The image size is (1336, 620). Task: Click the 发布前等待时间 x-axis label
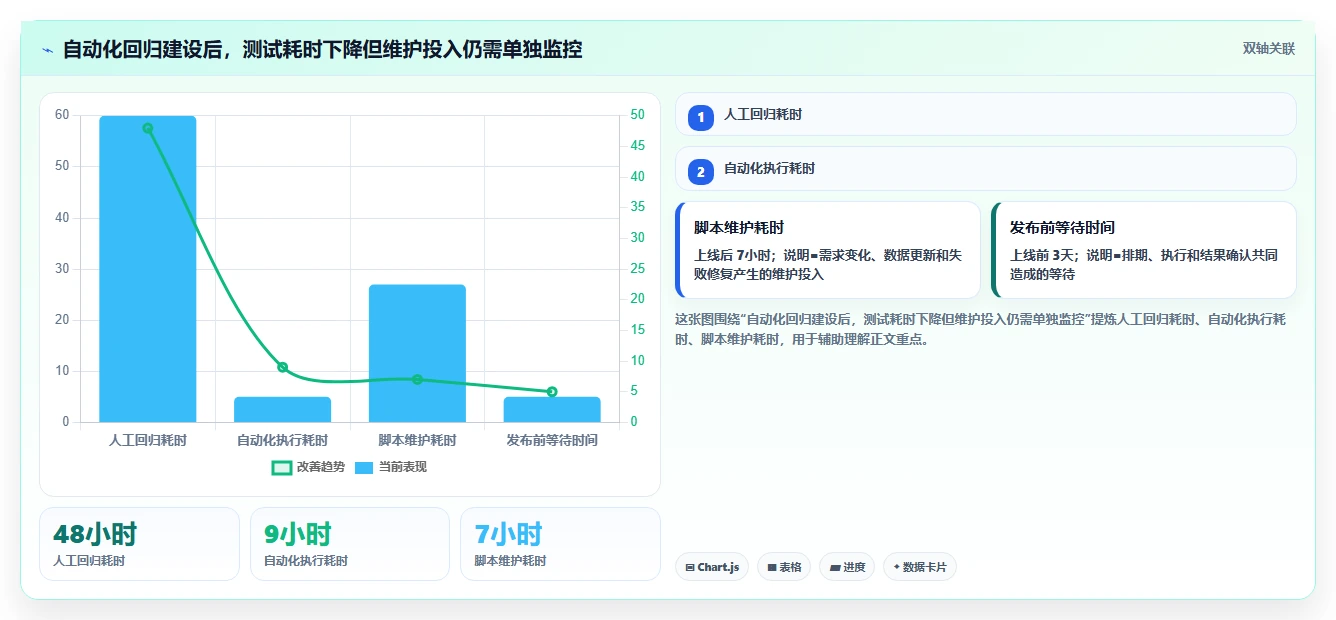[552, 440]
